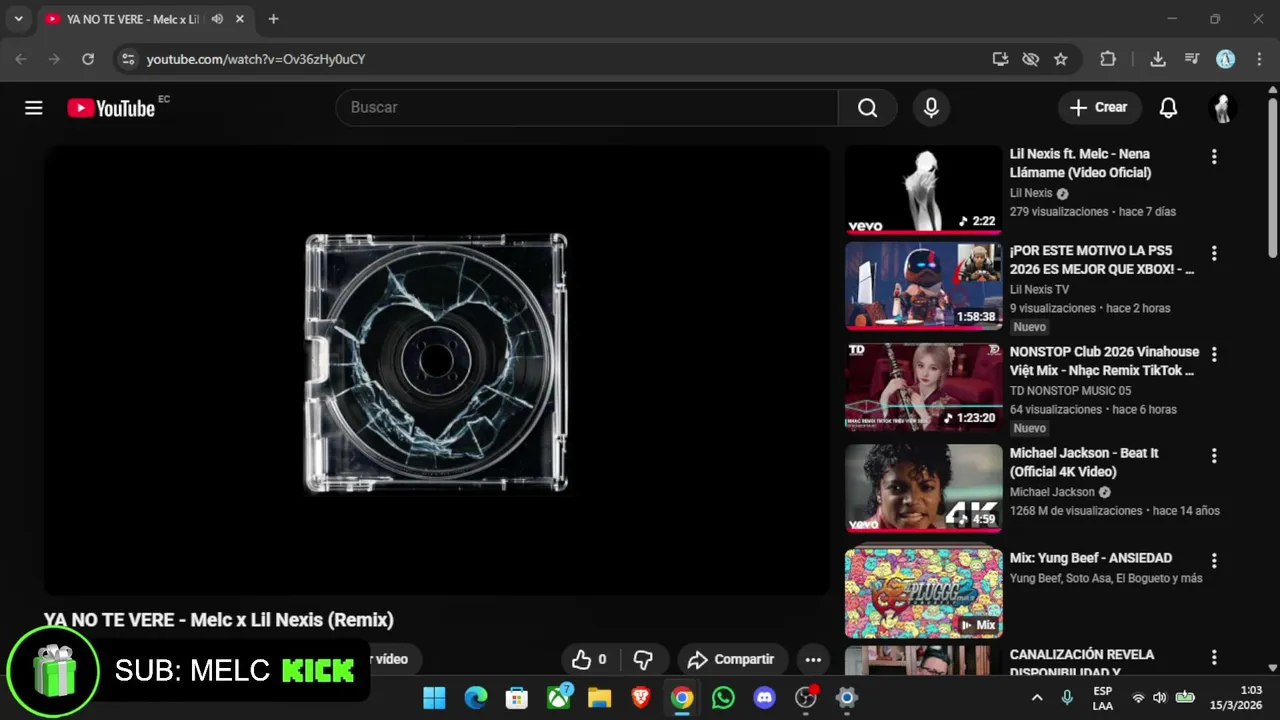Image resolution: width=1280 pixels, height=720 pixels.
Task: Open WhatsApp from taskbar
Action: (x=723, y=698)
